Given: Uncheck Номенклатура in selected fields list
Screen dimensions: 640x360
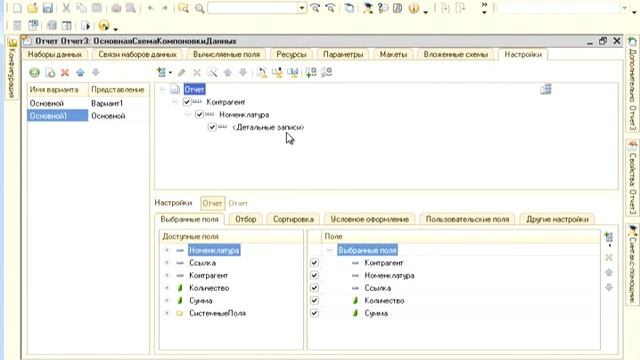Looking at the screenshot, I should coord(314,276).
